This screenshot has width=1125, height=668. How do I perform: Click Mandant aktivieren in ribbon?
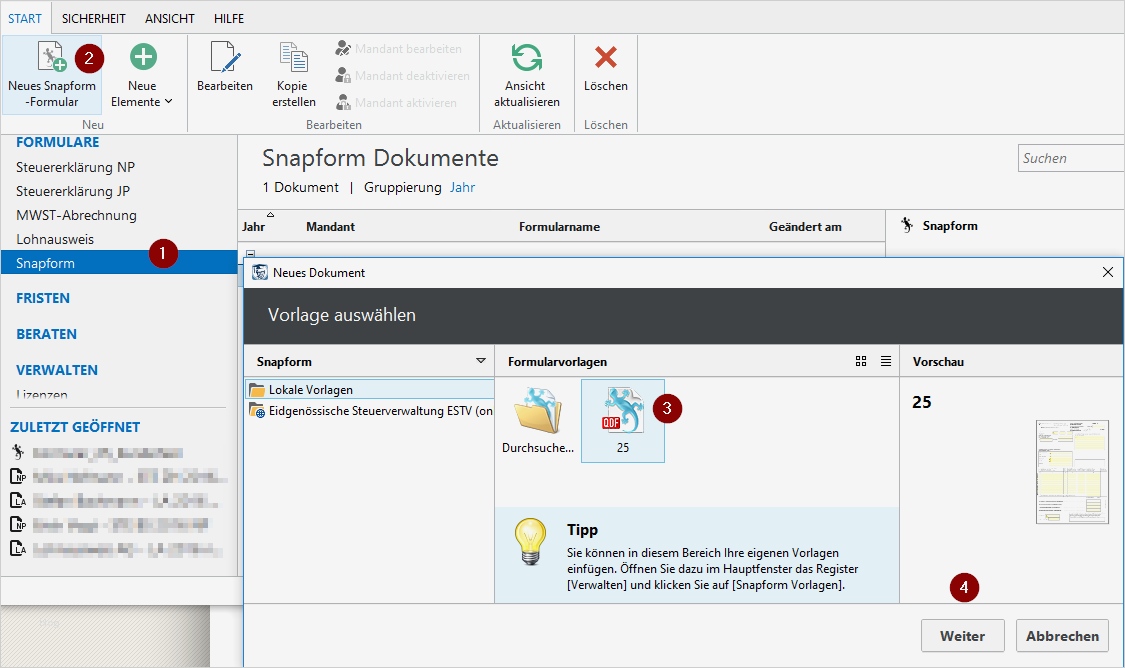coord(395,103)
